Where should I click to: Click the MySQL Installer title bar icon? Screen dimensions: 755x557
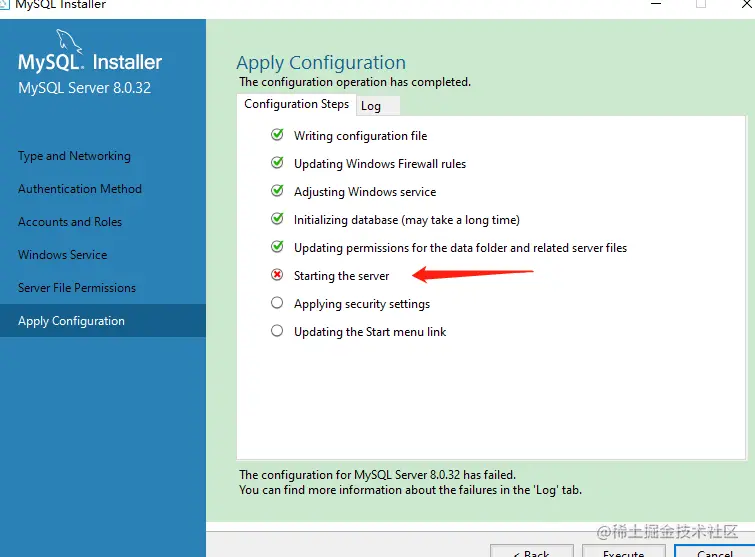[x=4, y=4]
